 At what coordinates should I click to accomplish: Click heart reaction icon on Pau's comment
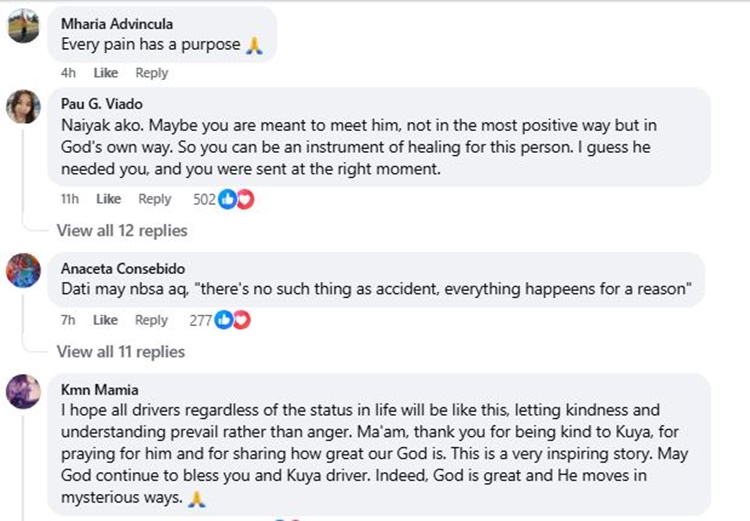tap(245, 199)
